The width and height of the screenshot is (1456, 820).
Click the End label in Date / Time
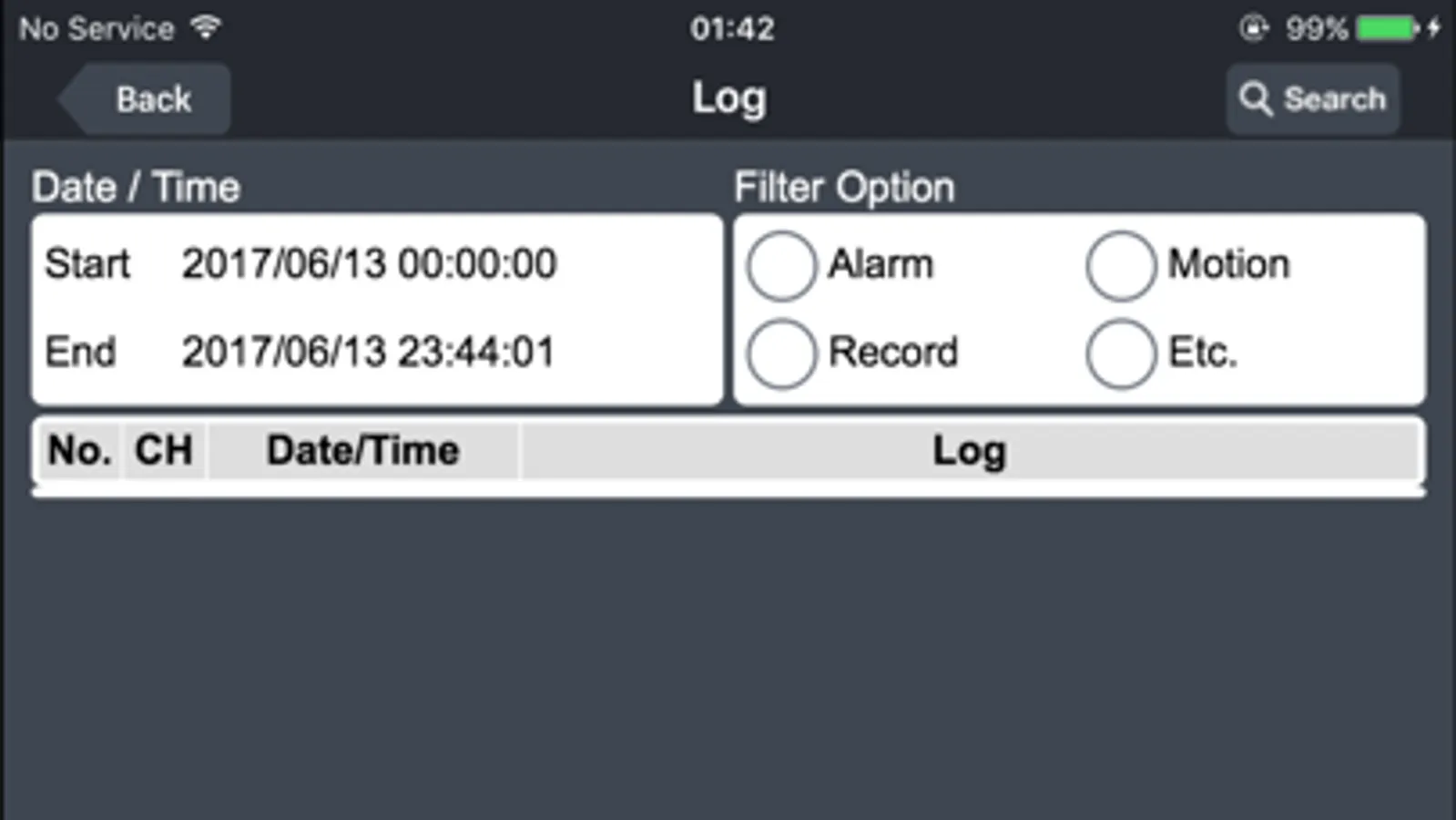(80, 352)
